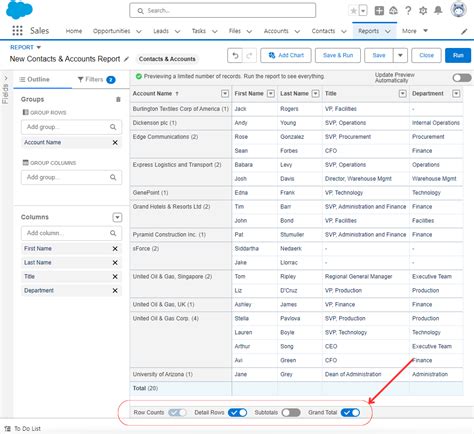This screenshot has height=434, width=474.
Task: Remove the Department column with X
Action: point(115,290)
